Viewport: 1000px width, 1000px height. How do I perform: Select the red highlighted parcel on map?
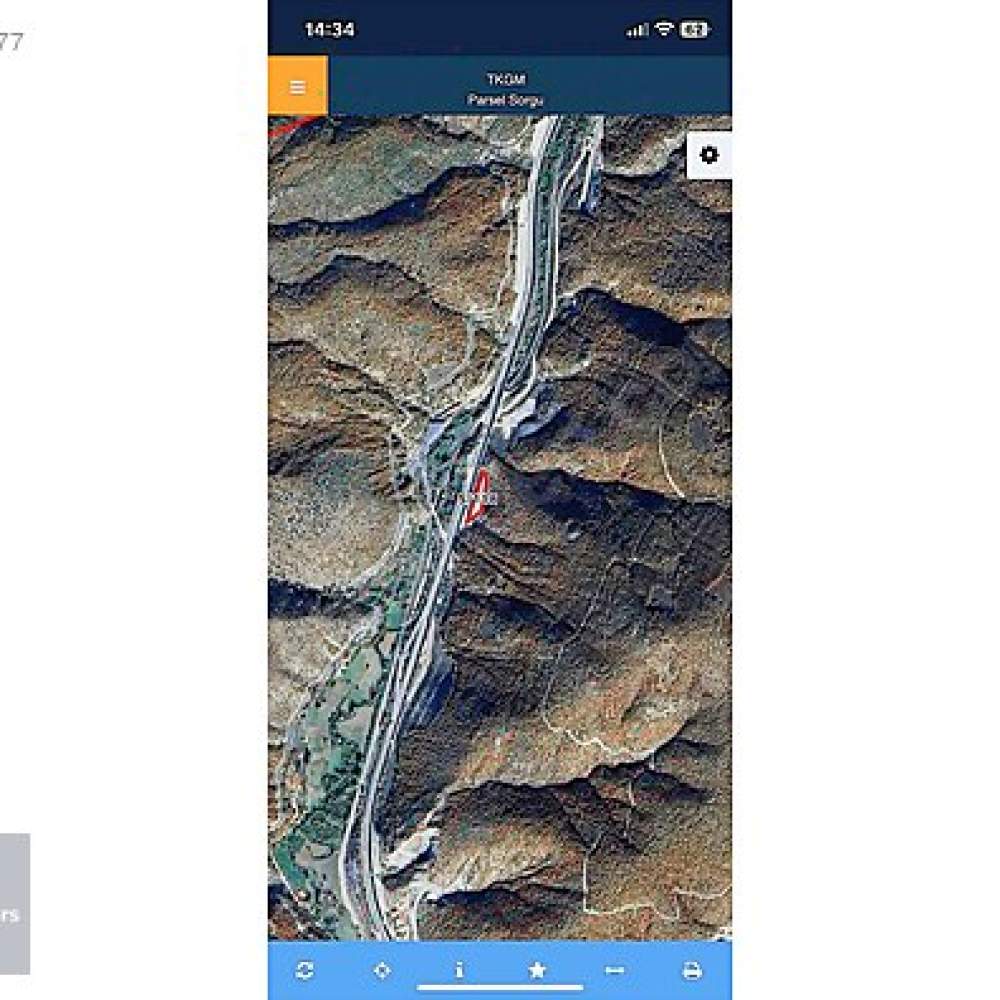476,496
